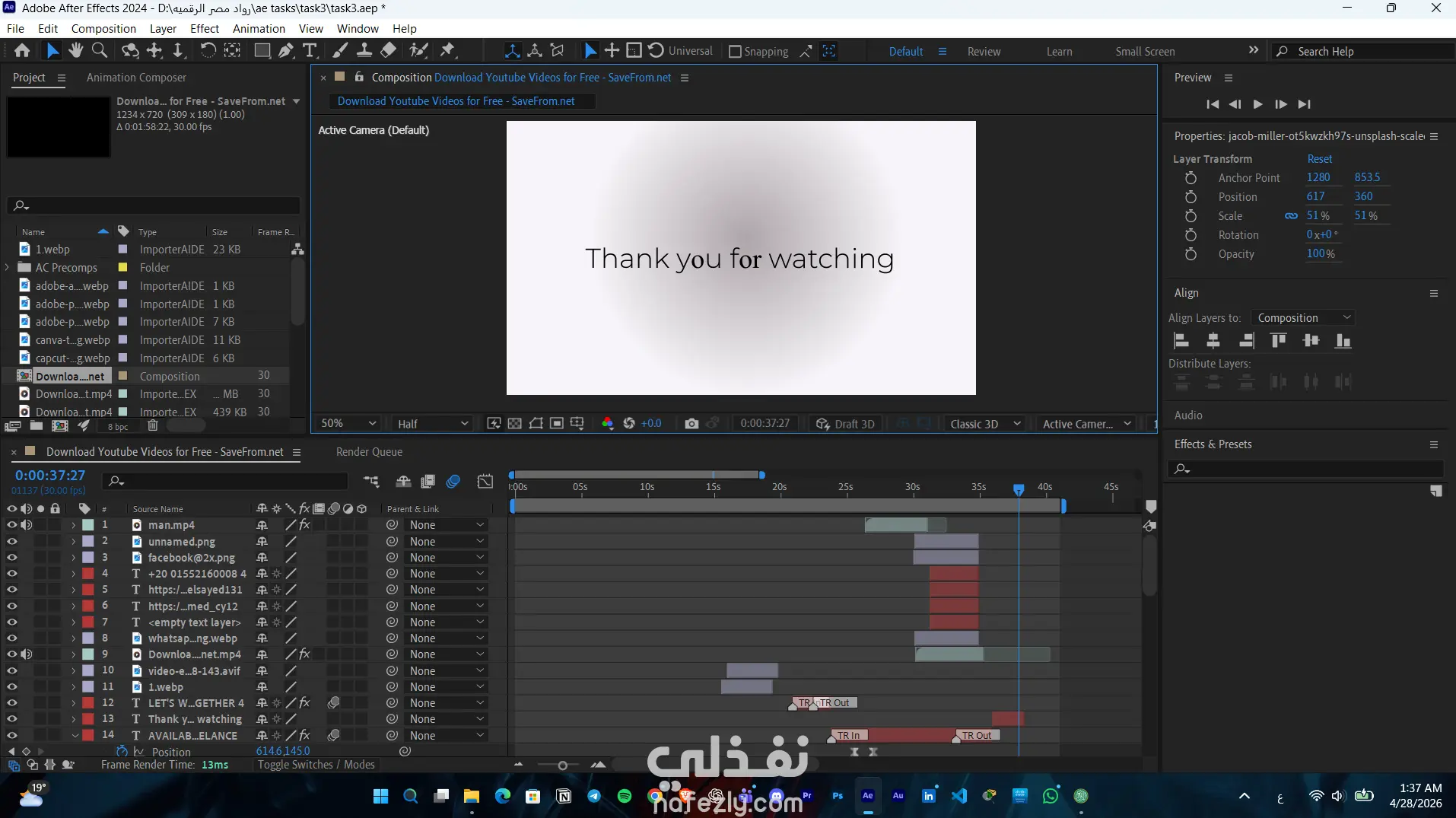Screen dimensions: 1456x818
Task: Select the Selection arrow tool
Action: [52, 51]
